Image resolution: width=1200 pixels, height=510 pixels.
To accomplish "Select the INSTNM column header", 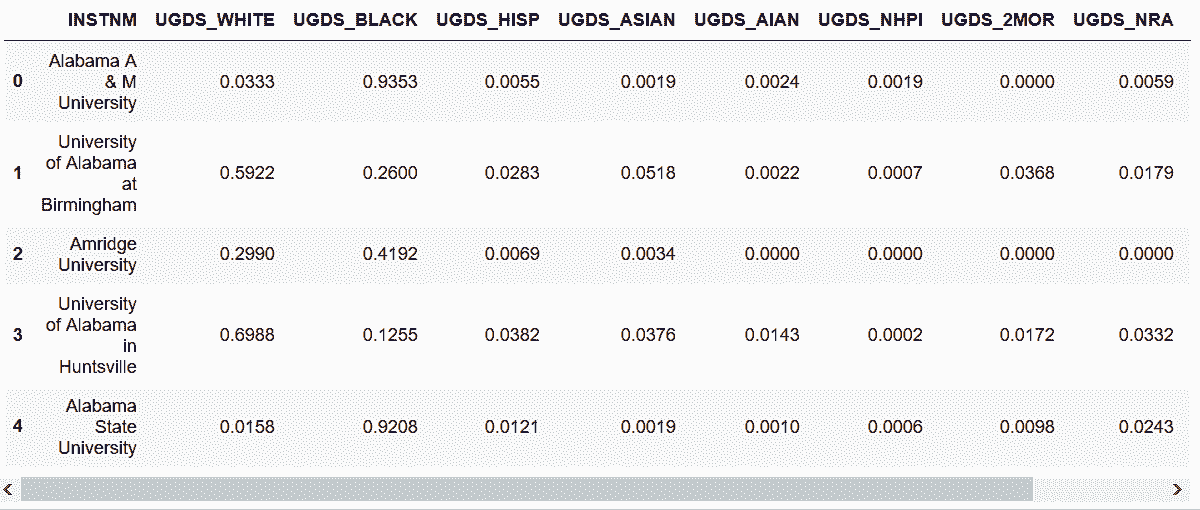I will 102,20.
